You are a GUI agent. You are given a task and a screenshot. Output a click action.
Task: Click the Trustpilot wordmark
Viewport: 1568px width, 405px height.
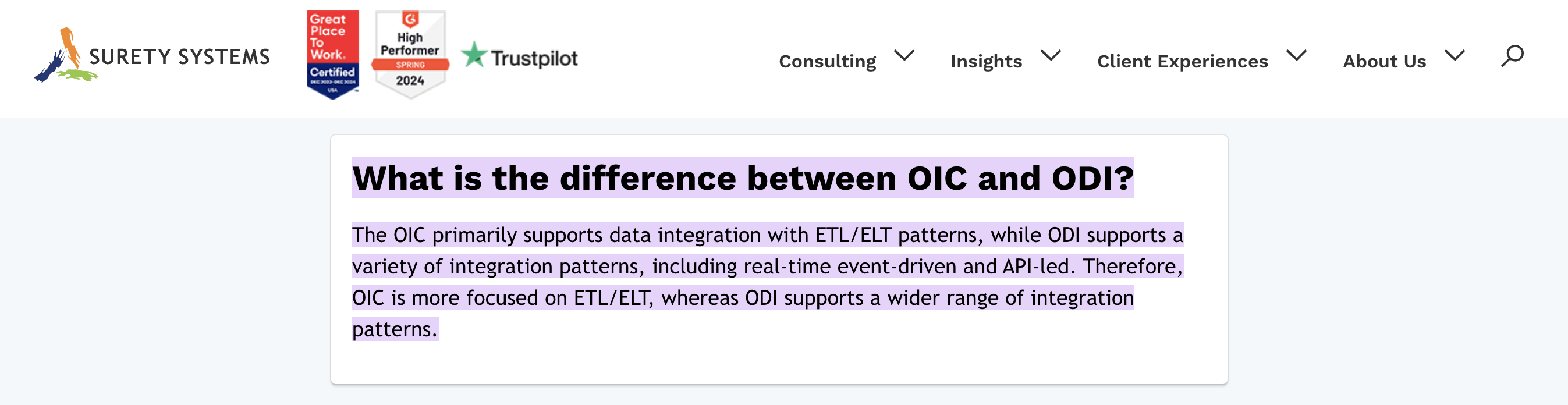point(534,58)
